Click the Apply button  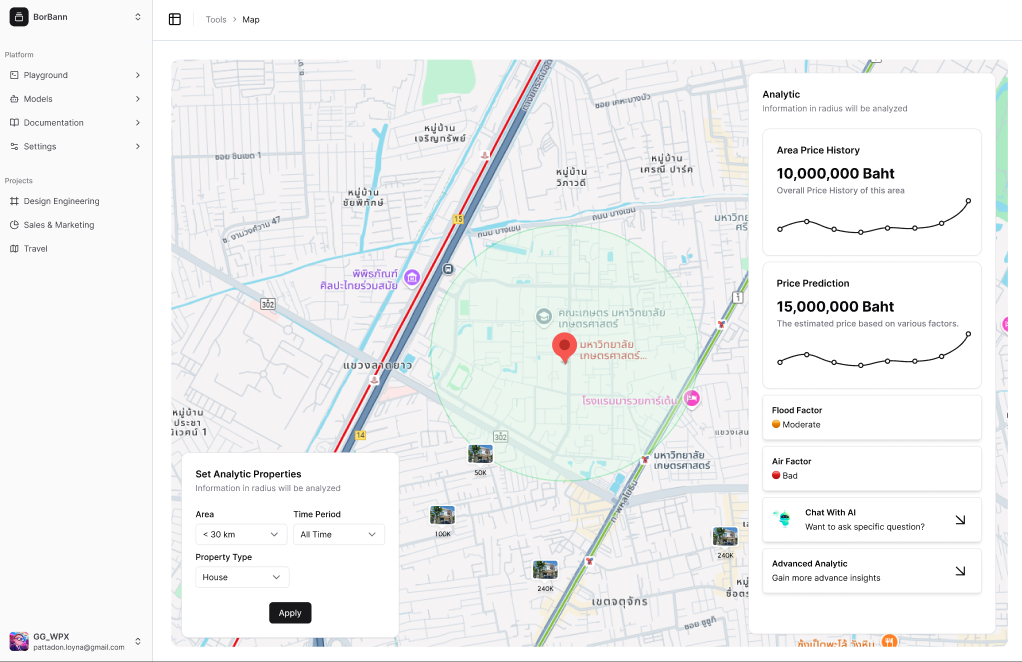(x=290, y=613)
